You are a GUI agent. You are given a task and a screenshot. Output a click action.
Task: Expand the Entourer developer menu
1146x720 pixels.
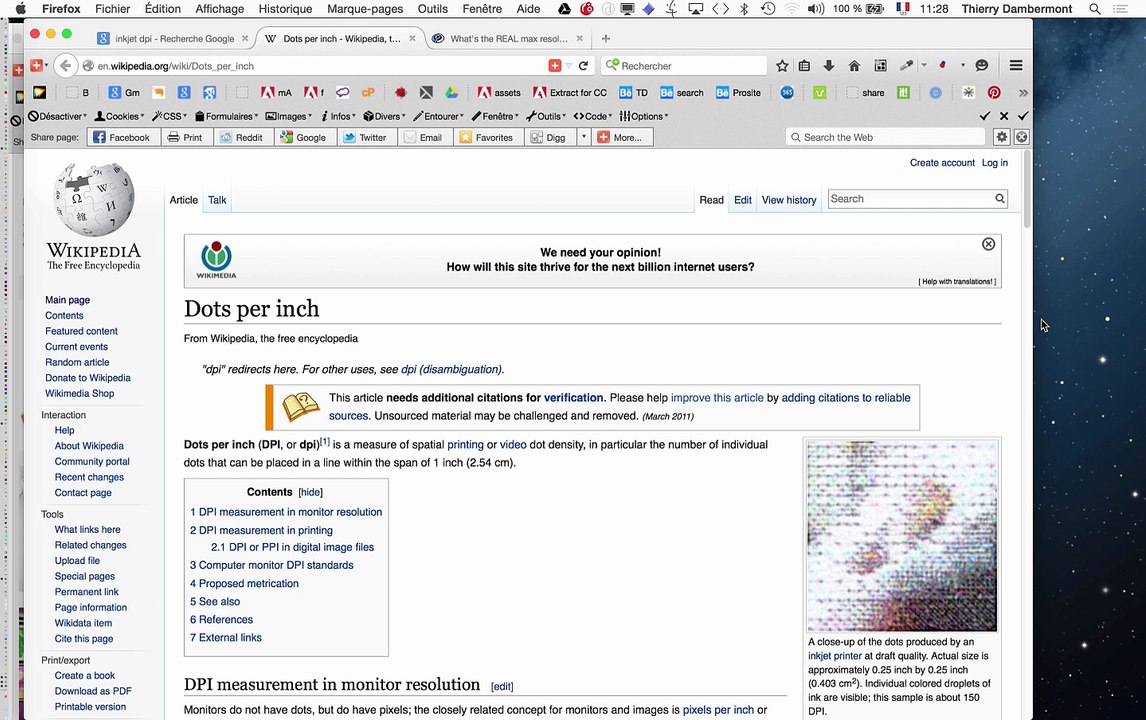point(439,116)
